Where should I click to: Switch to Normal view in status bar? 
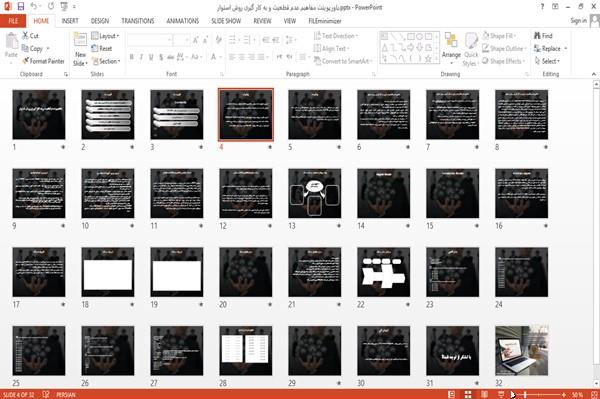pos(452,394)
